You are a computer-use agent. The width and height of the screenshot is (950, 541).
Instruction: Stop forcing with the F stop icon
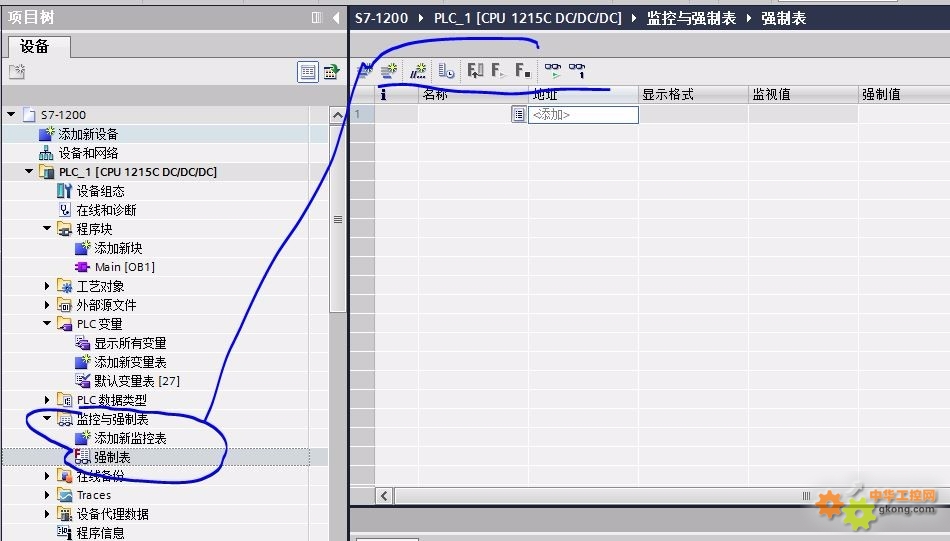click(523, 71)
